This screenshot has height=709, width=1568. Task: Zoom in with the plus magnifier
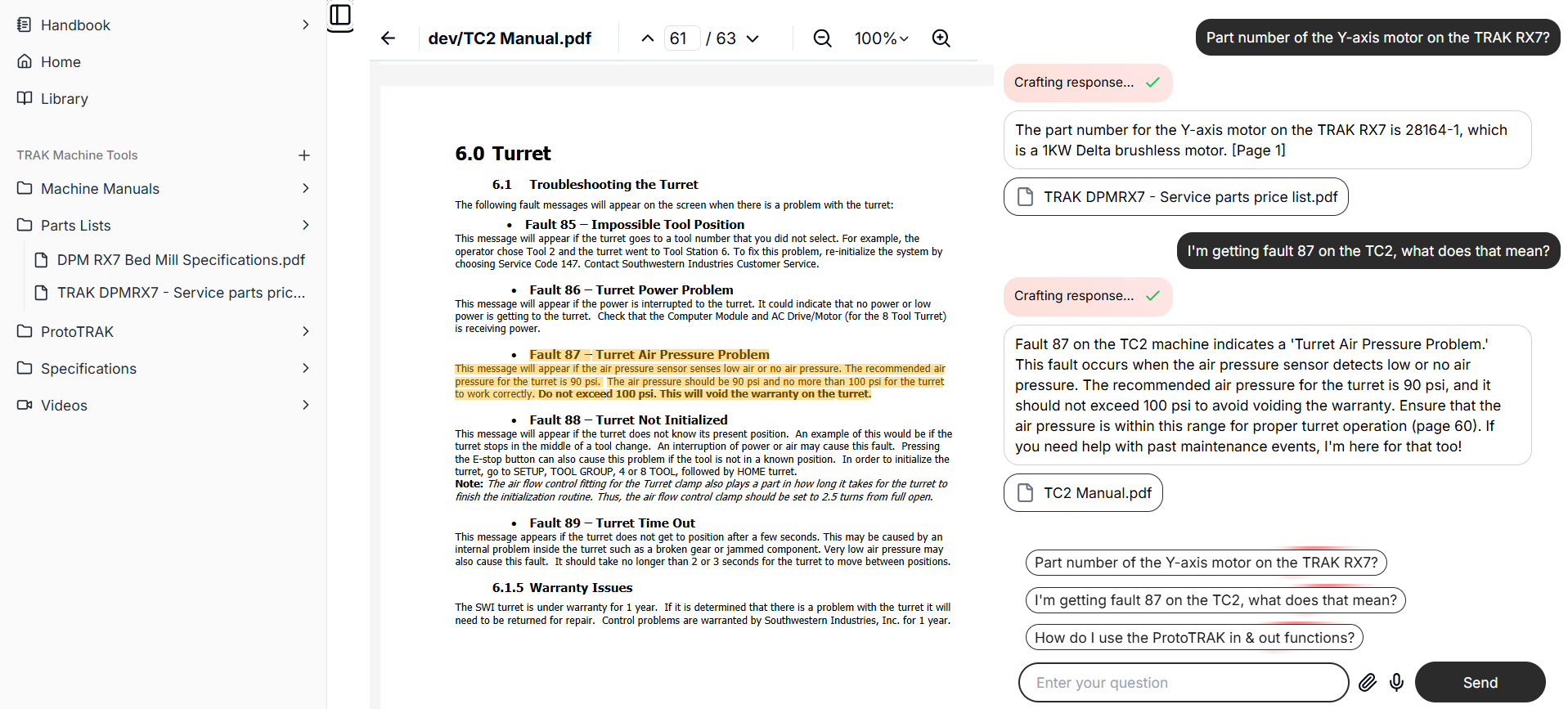(x=941, y=38)
